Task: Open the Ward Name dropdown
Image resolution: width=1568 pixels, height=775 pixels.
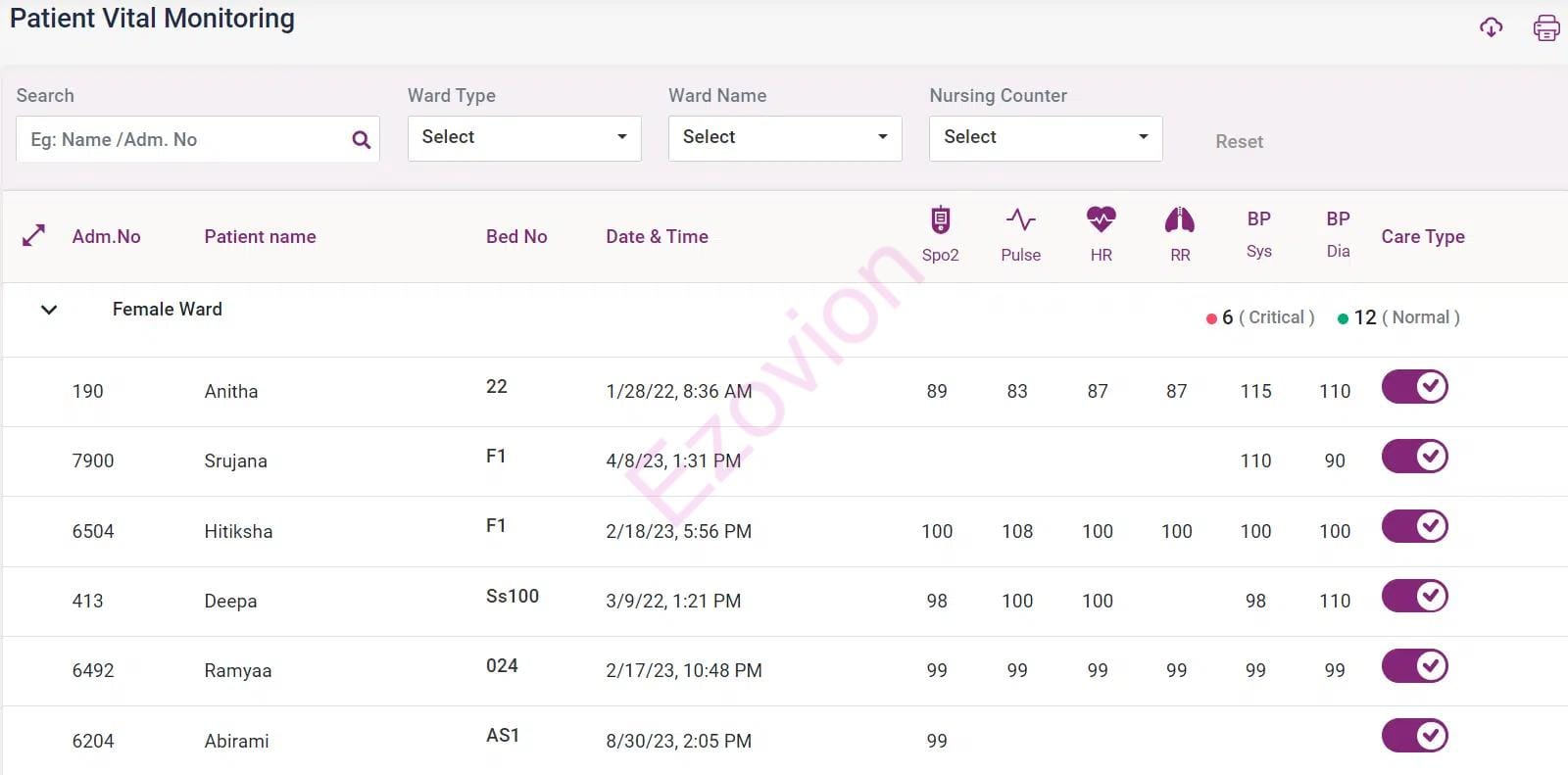Action: (x=785, y=138)
